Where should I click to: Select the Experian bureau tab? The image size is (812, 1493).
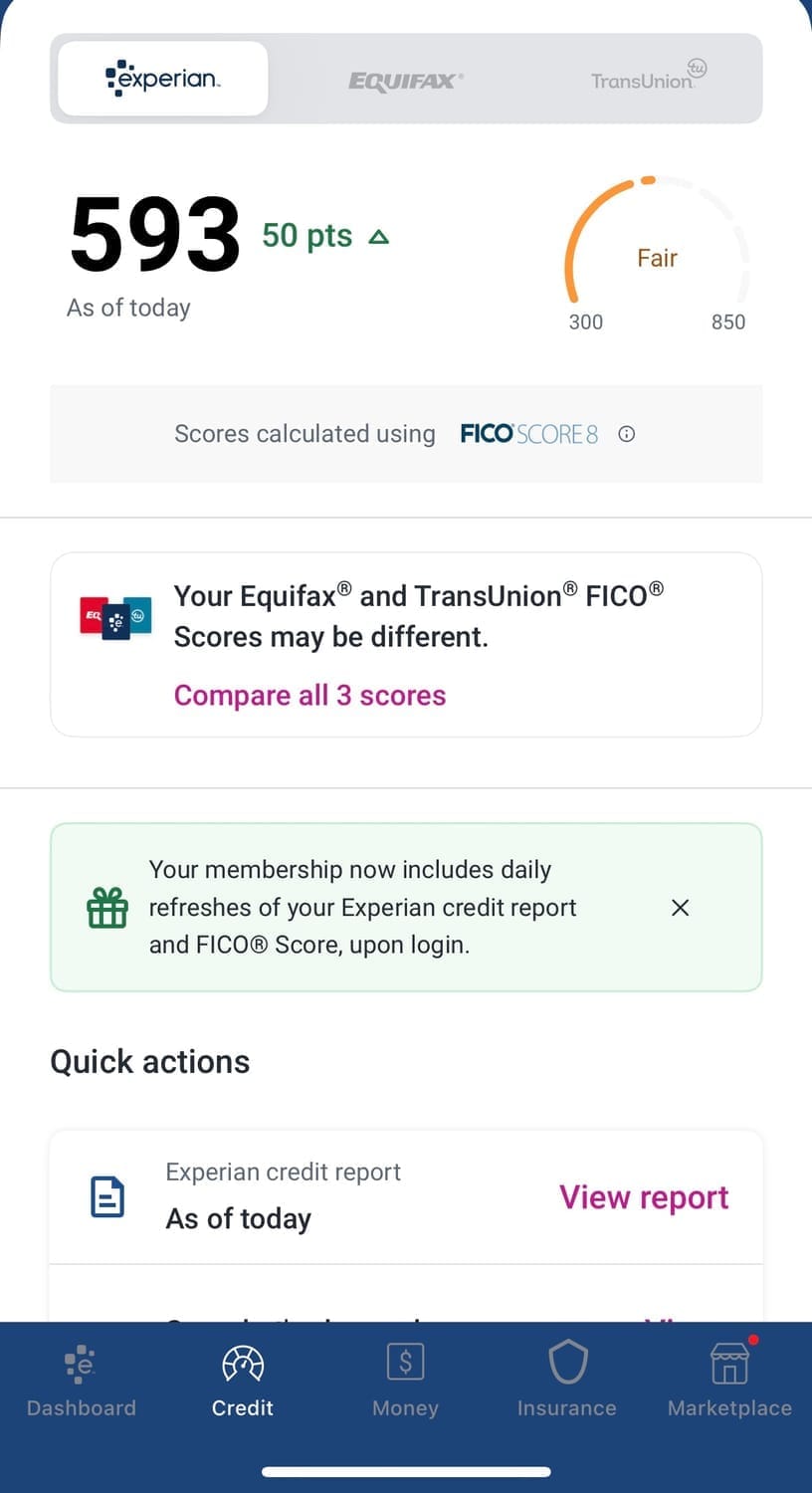(x=163, y=79)
